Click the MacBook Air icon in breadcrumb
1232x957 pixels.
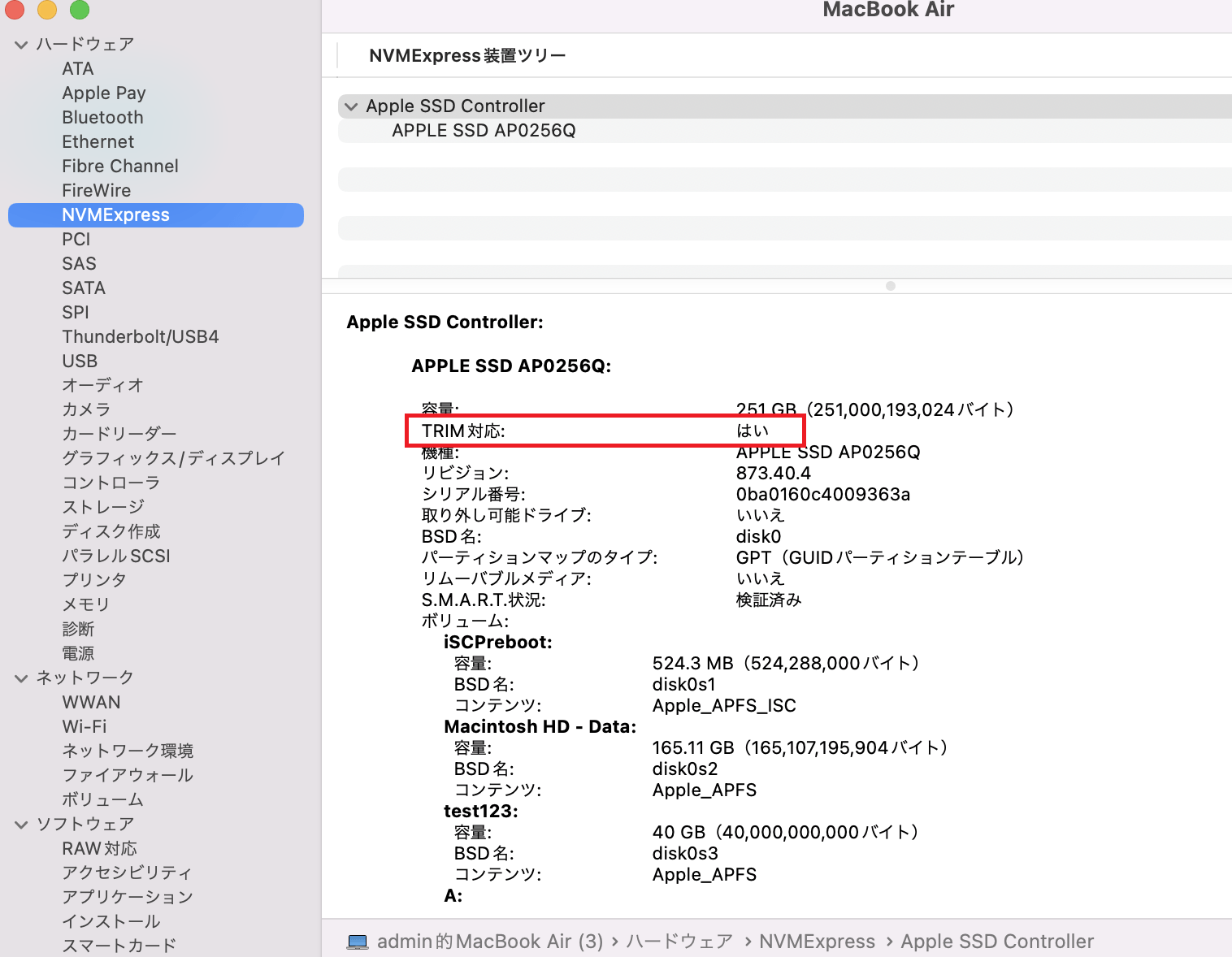click(358, 942)
